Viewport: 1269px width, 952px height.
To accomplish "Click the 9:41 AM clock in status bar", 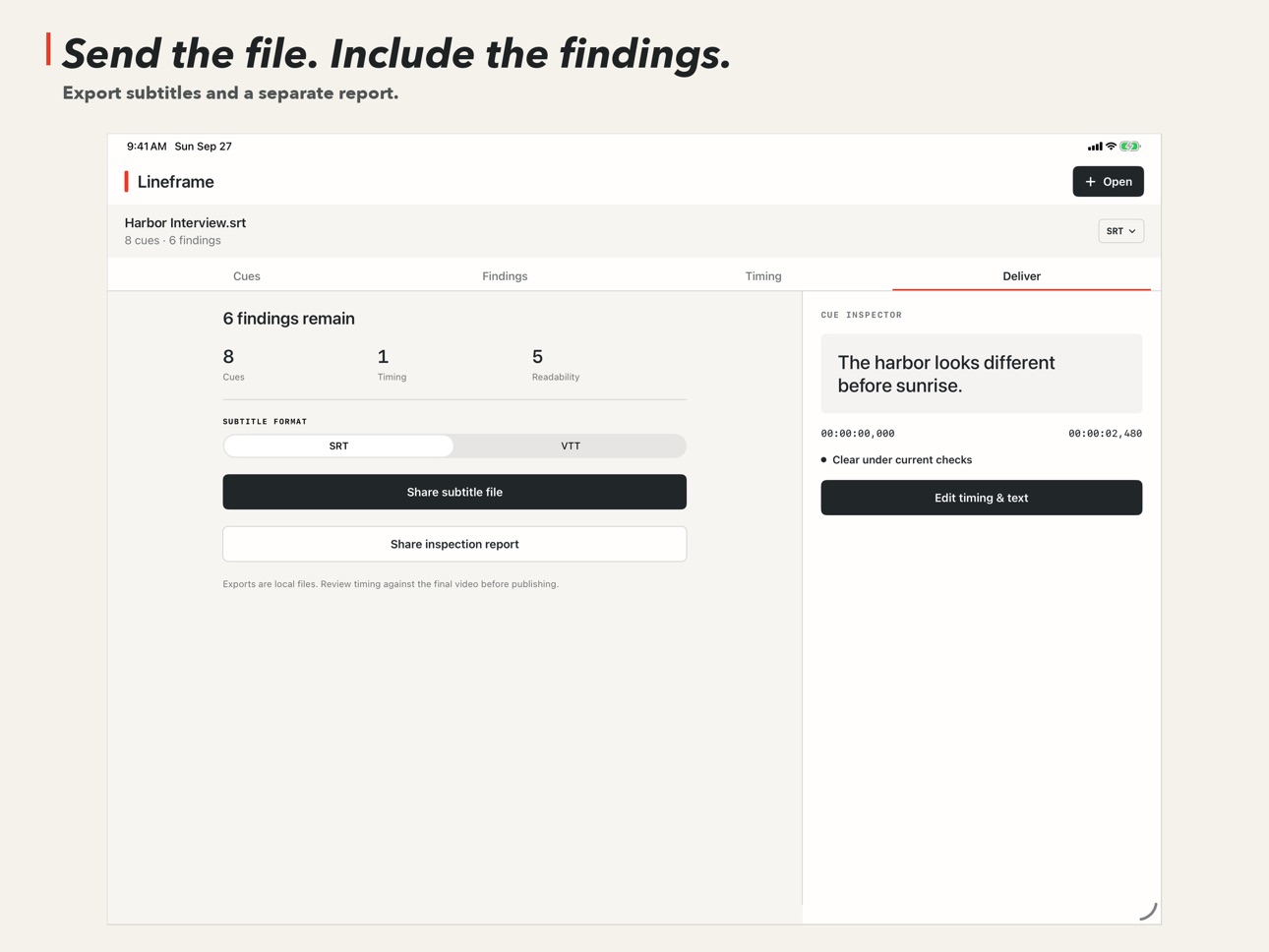I will [147, 147].
